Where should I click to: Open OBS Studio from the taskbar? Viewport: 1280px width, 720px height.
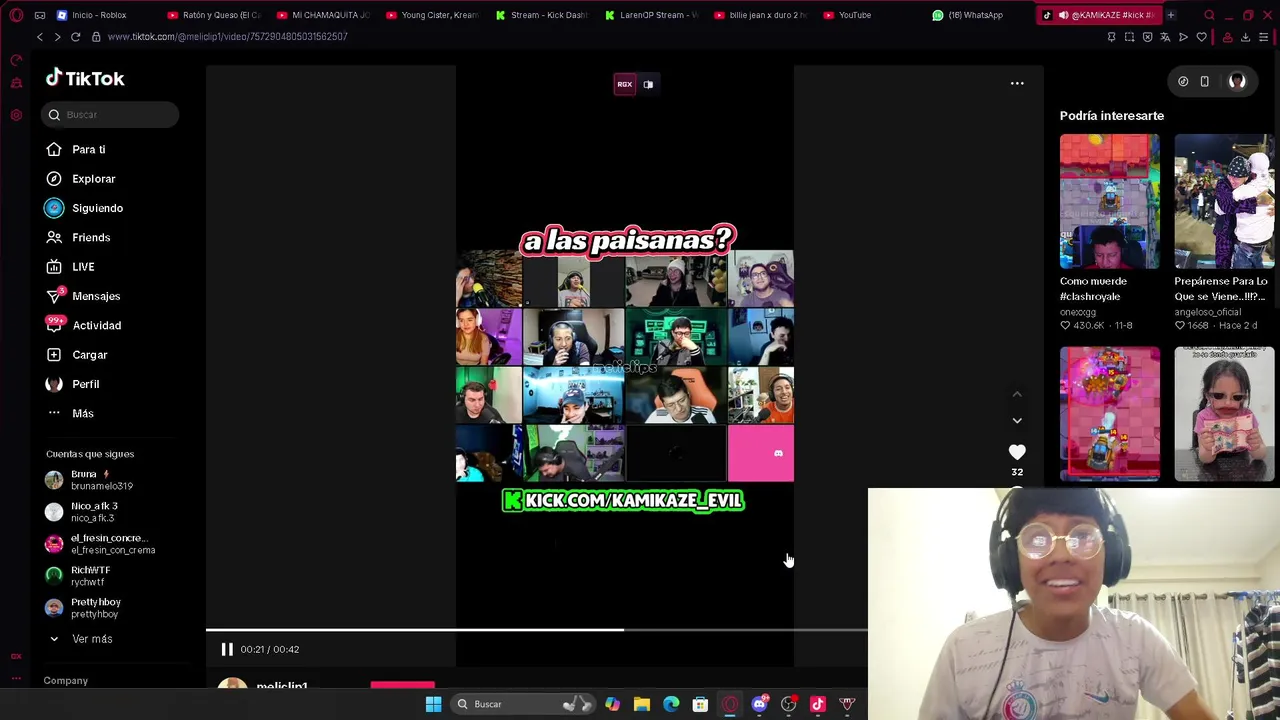click(789, 704)
